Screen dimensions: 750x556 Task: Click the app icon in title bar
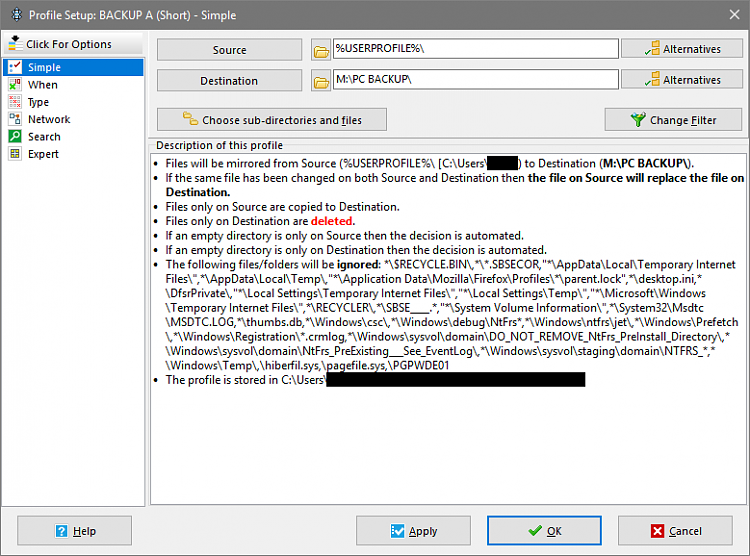(17, 15)
